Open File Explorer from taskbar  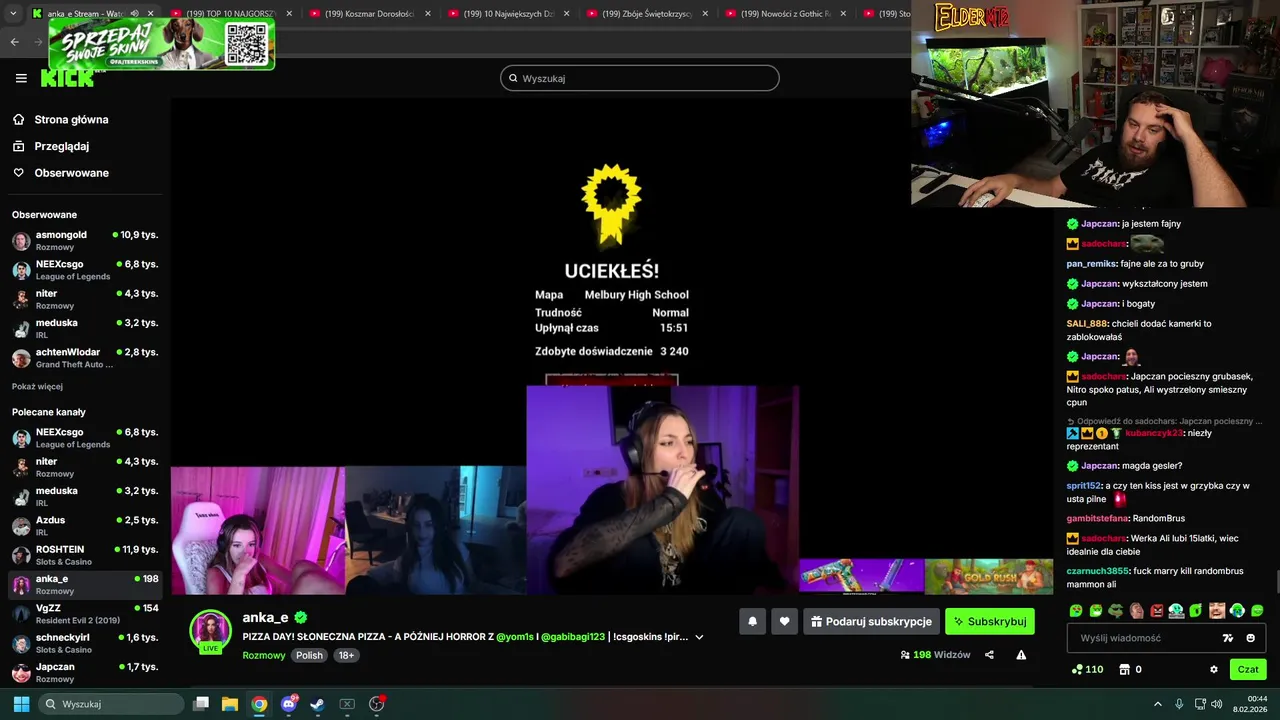230,704
